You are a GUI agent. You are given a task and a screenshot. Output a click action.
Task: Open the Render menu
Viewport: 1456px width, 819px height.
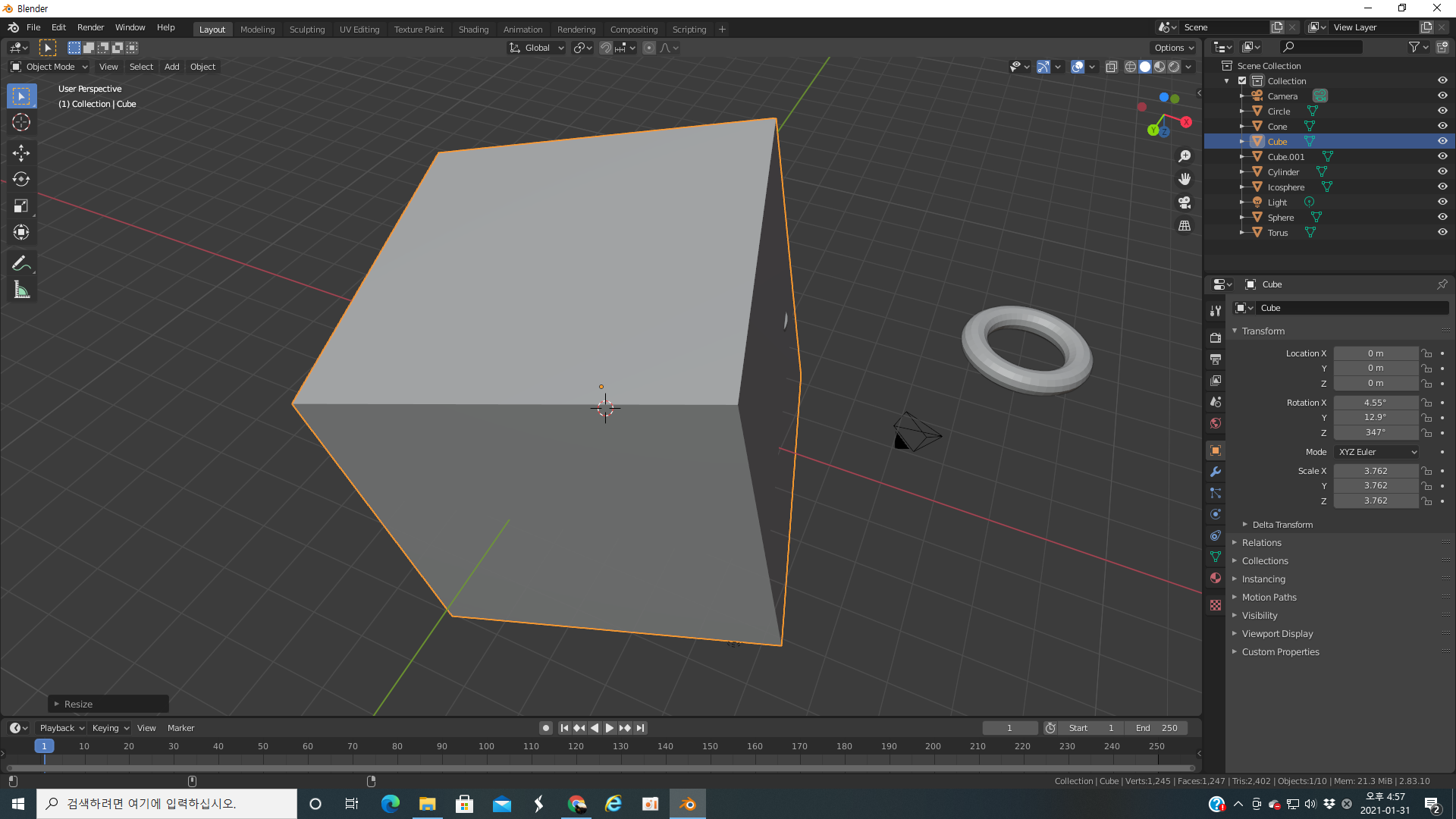click(x=90, y=27)
